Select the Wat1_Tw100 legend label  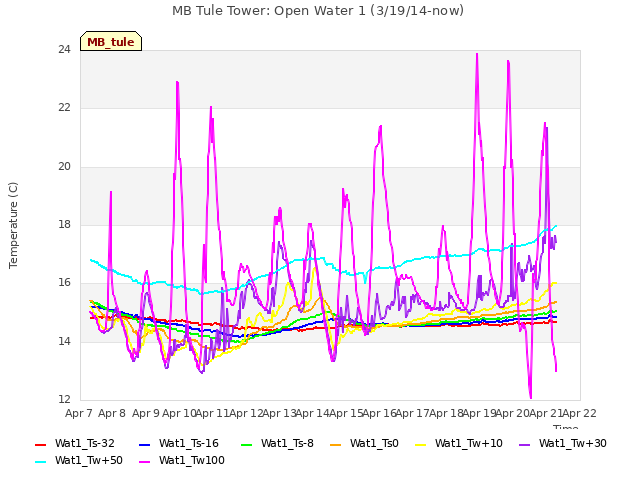click(x=192, y=460)
